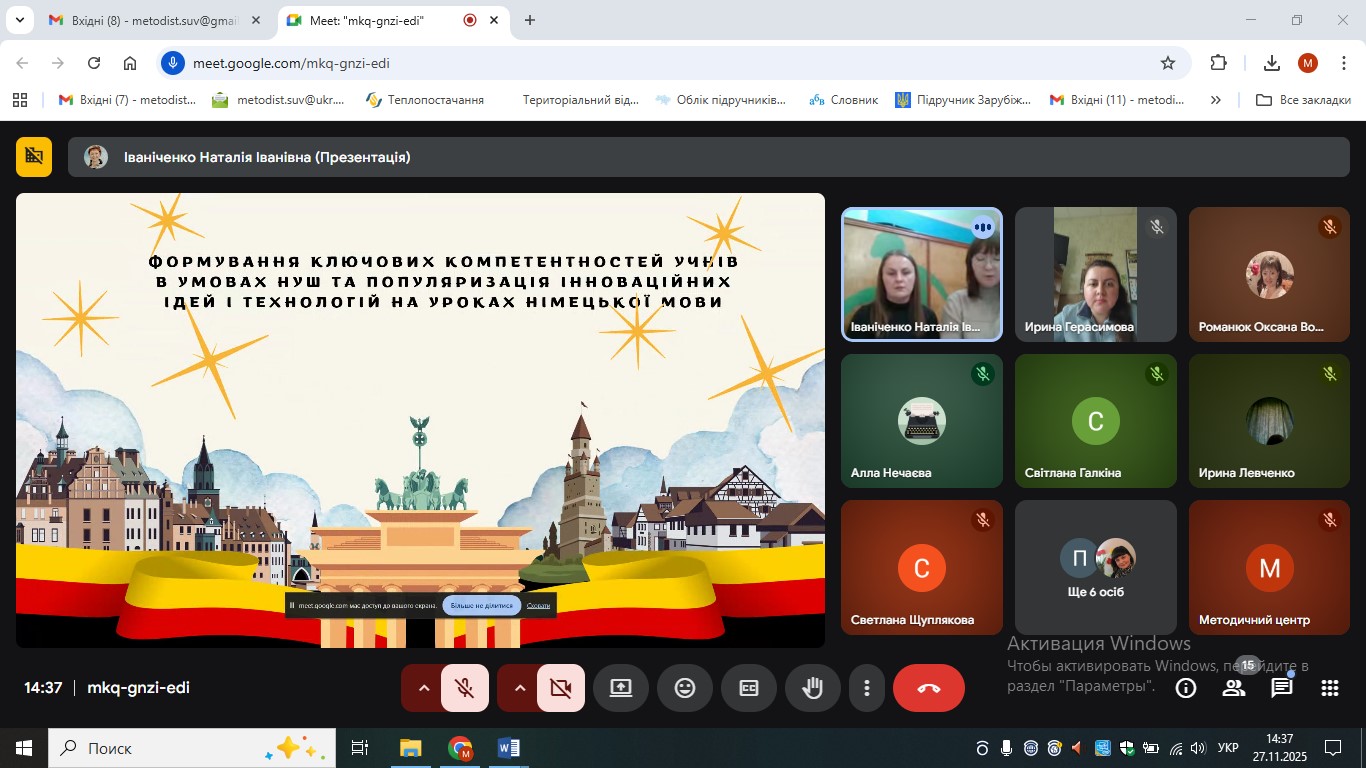Image resolution: width=1366 pixels, height=768 pixels.
Task: Toggle the muted microphone button
Action: point(464,688)
